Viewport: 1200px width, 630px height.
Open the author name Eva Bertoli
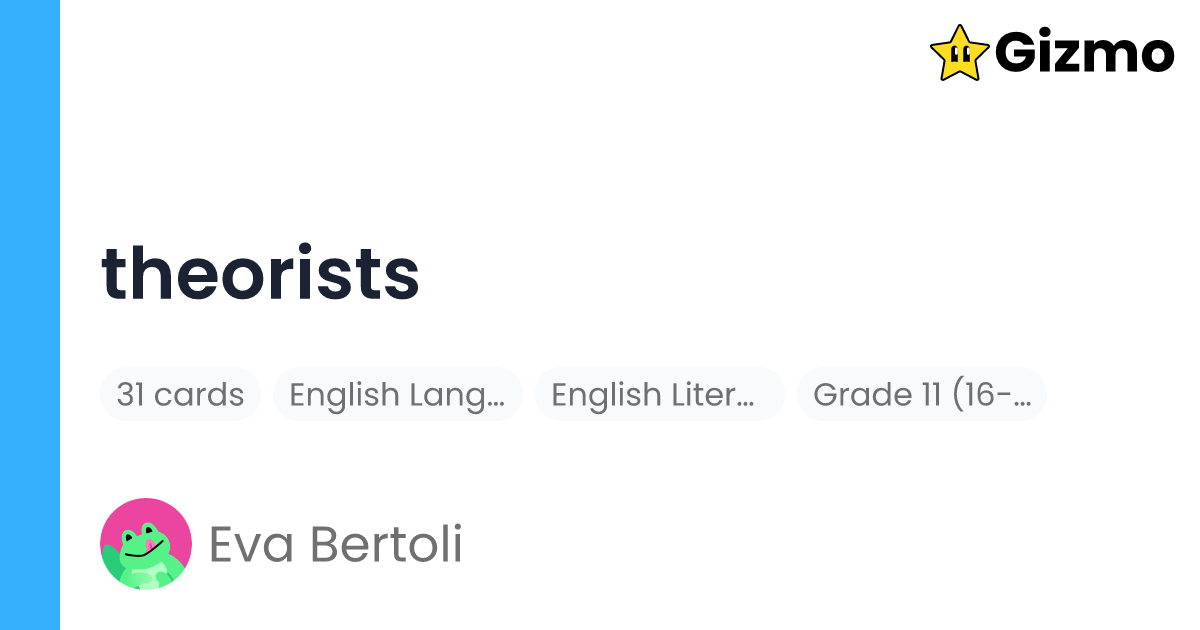click(x=335, y=545)
